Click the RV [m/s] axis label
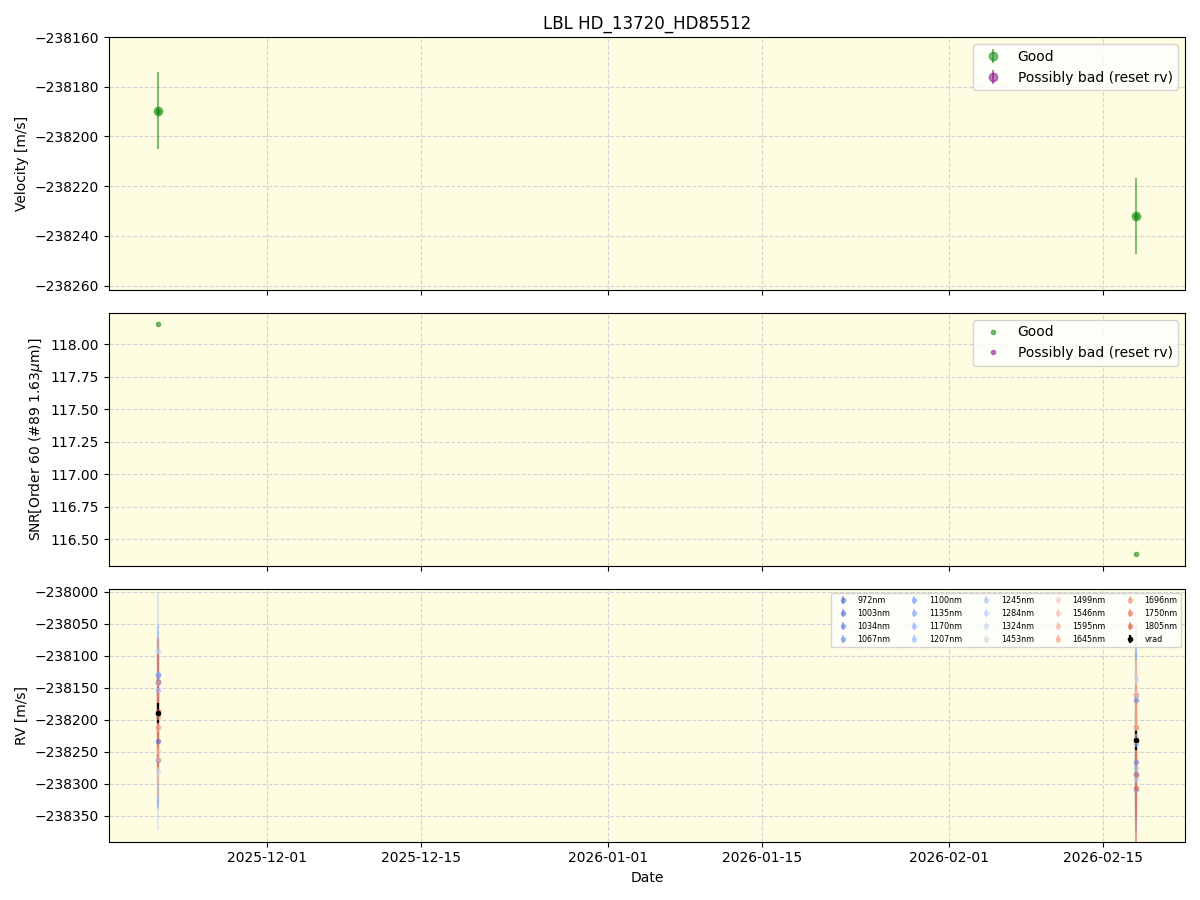Viewport: 1200px width, 900px height. click(x=21, y=716)
